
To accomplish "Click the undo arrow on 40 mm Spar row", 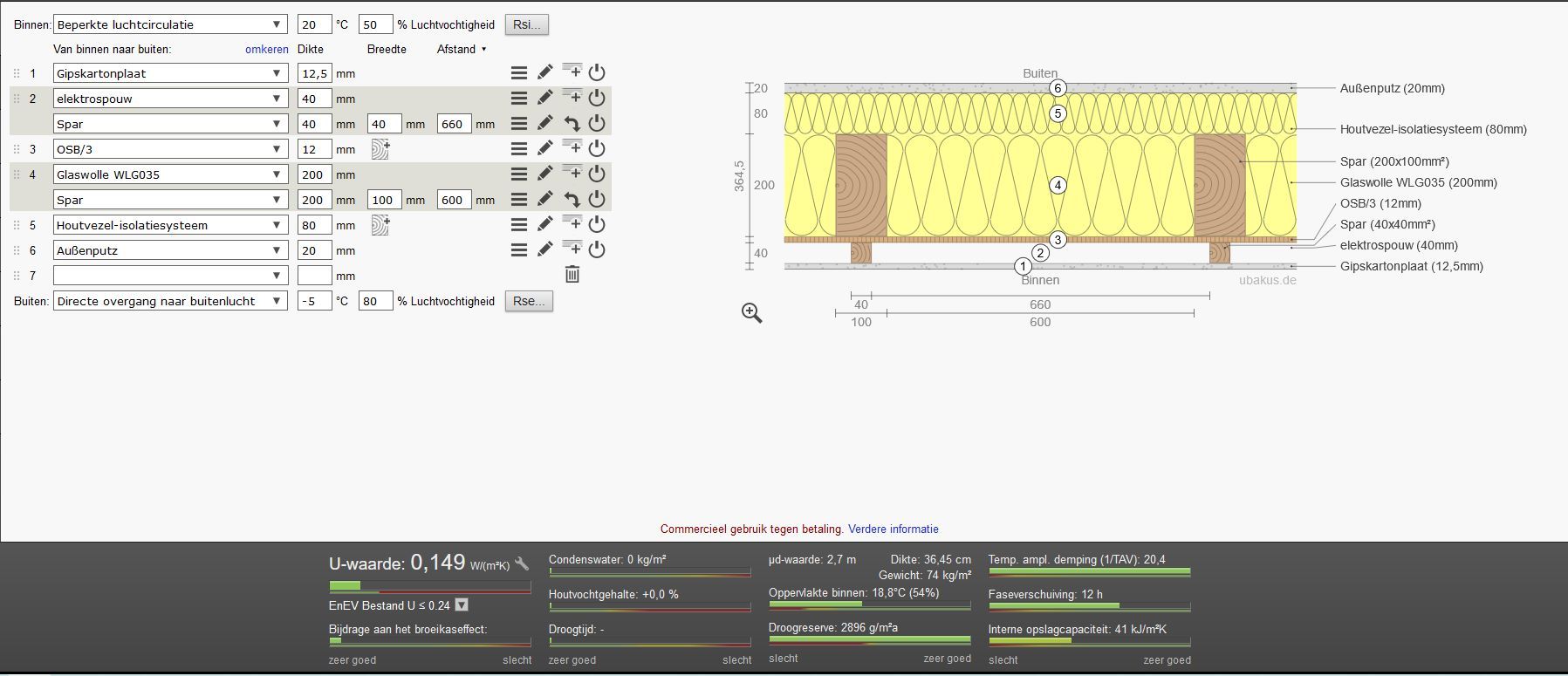I will (572, 124).
